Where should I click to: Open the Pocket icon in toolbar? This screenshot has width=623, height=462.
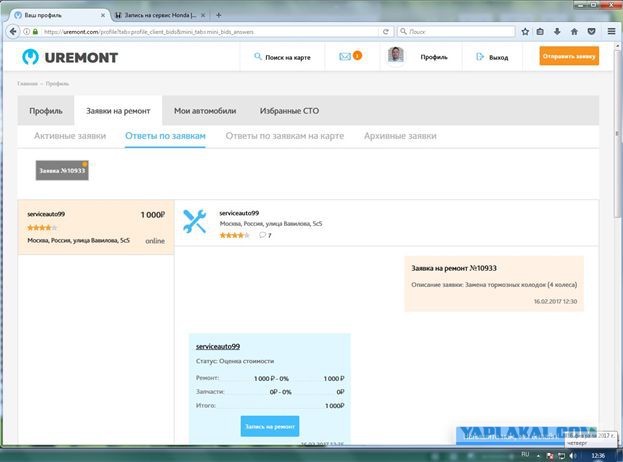point(592,31)
